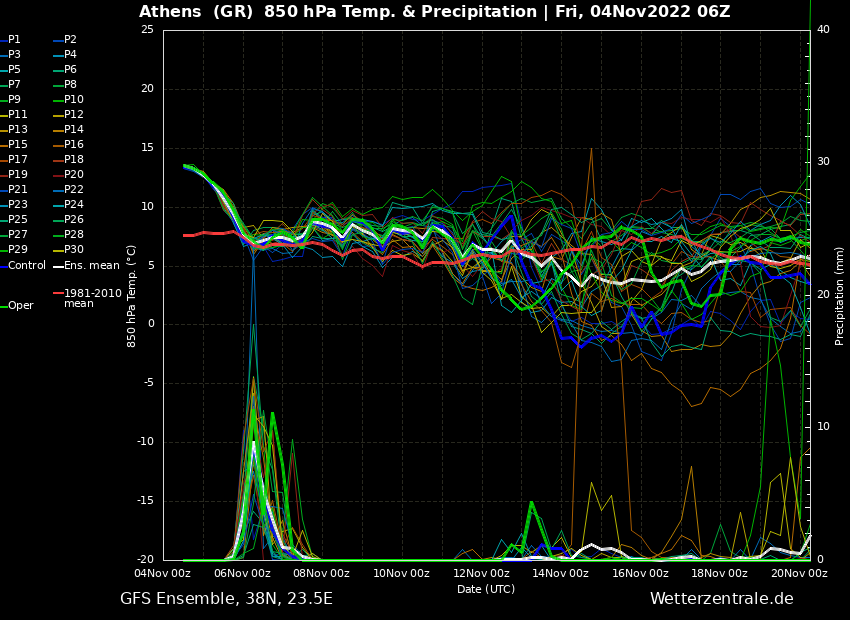Image resolution: width=850 pixels, height=620 pixels.
Task: Click the 08Nov 00z date label
Action: [x=323, y=573]
